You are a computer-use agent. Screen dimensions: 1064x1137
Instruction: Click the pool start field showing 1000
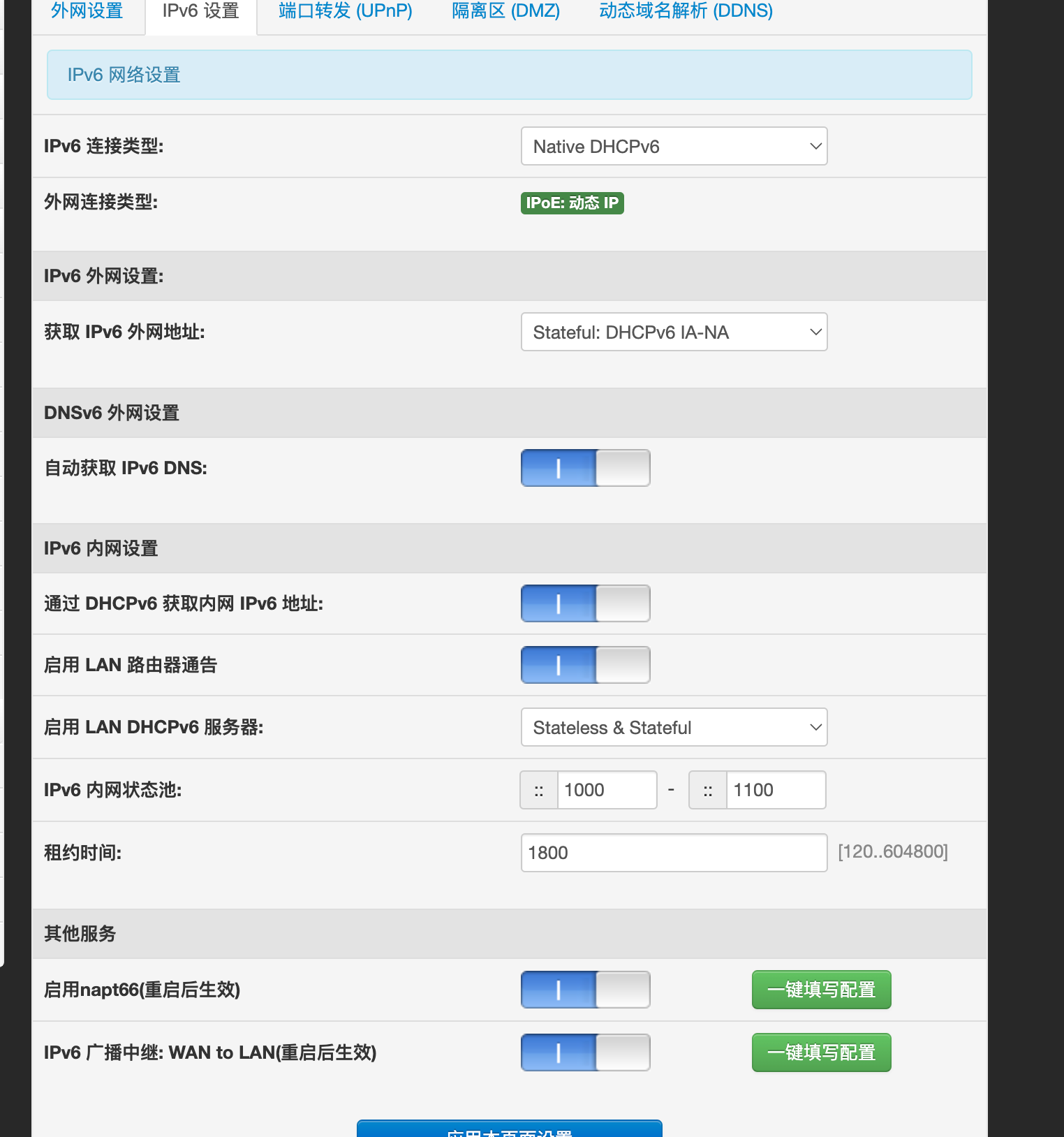(x=606, y=790)
